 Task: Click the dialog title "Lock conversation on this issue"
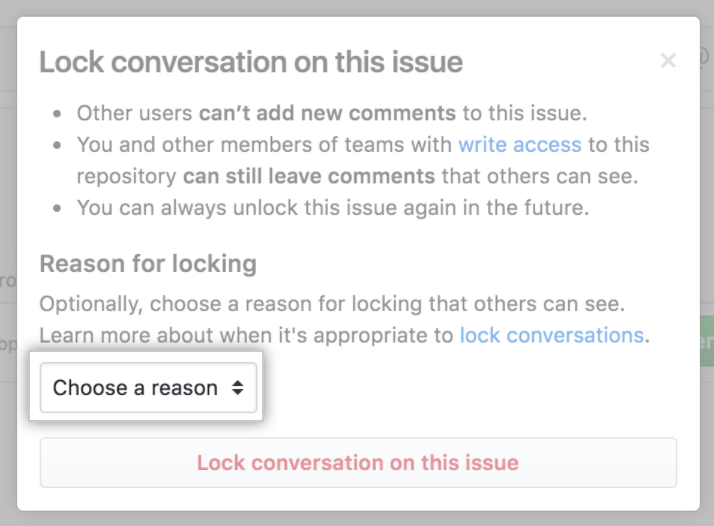coord(251,62)
